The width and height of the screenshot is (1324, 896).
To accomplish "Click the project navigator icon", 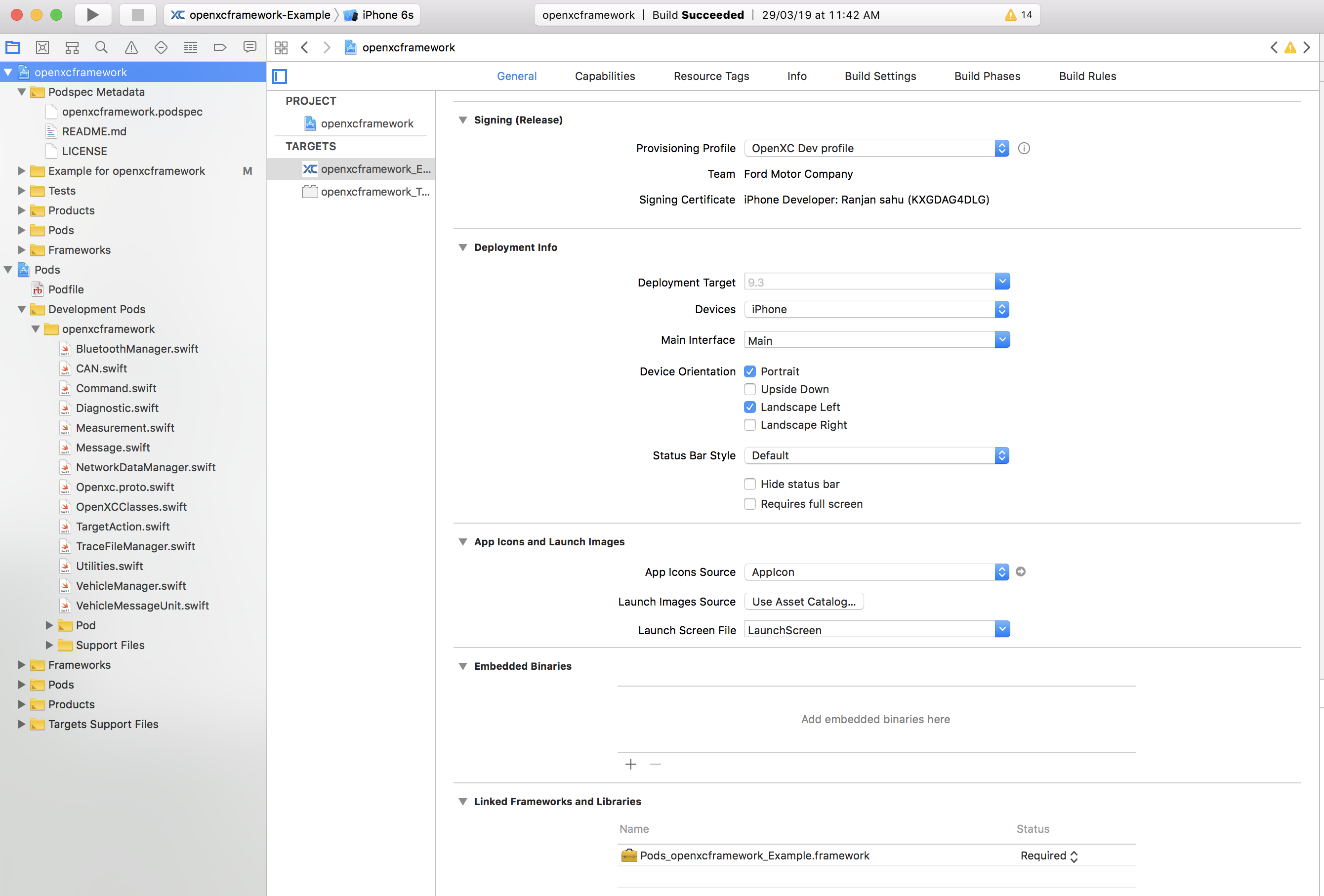I will coord(15,47).
